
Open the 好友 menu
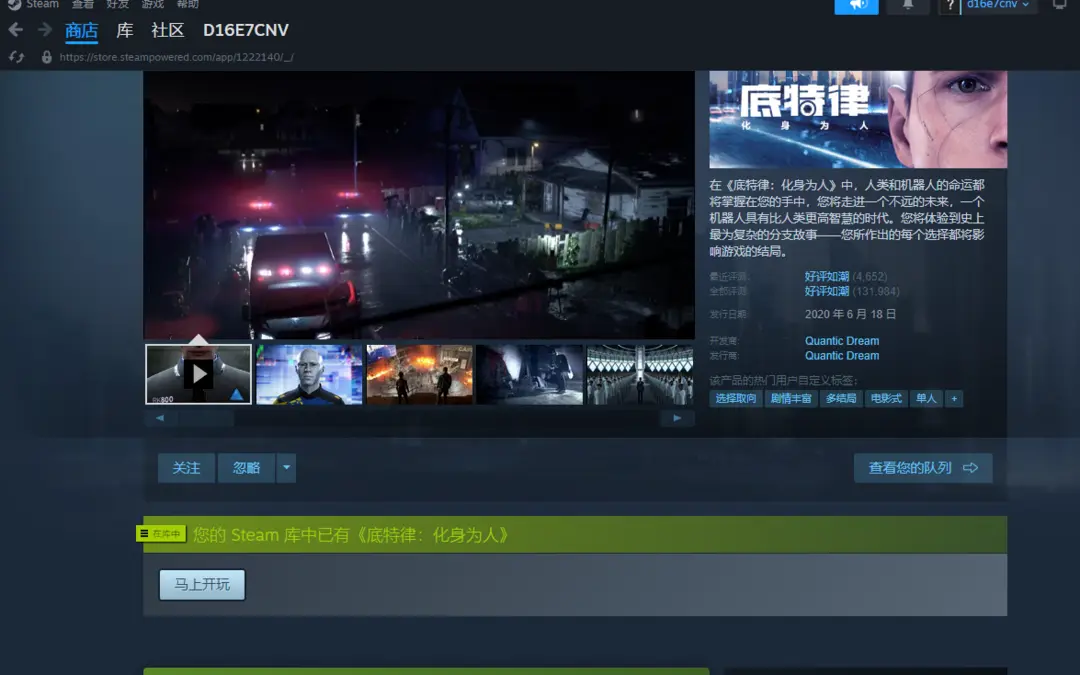pyautogui.click(x=118, y=4)
